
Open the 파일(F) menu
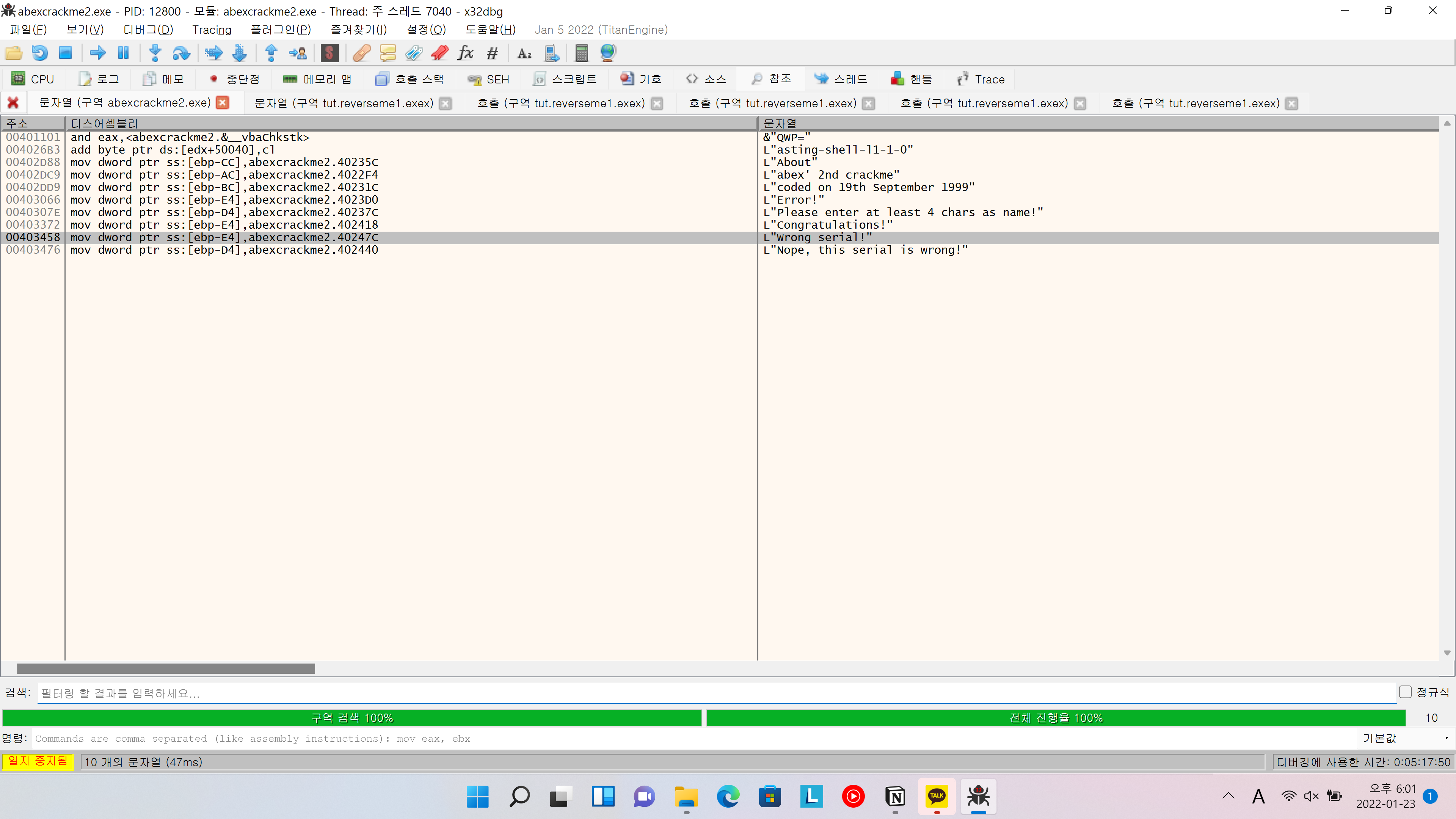28,30
